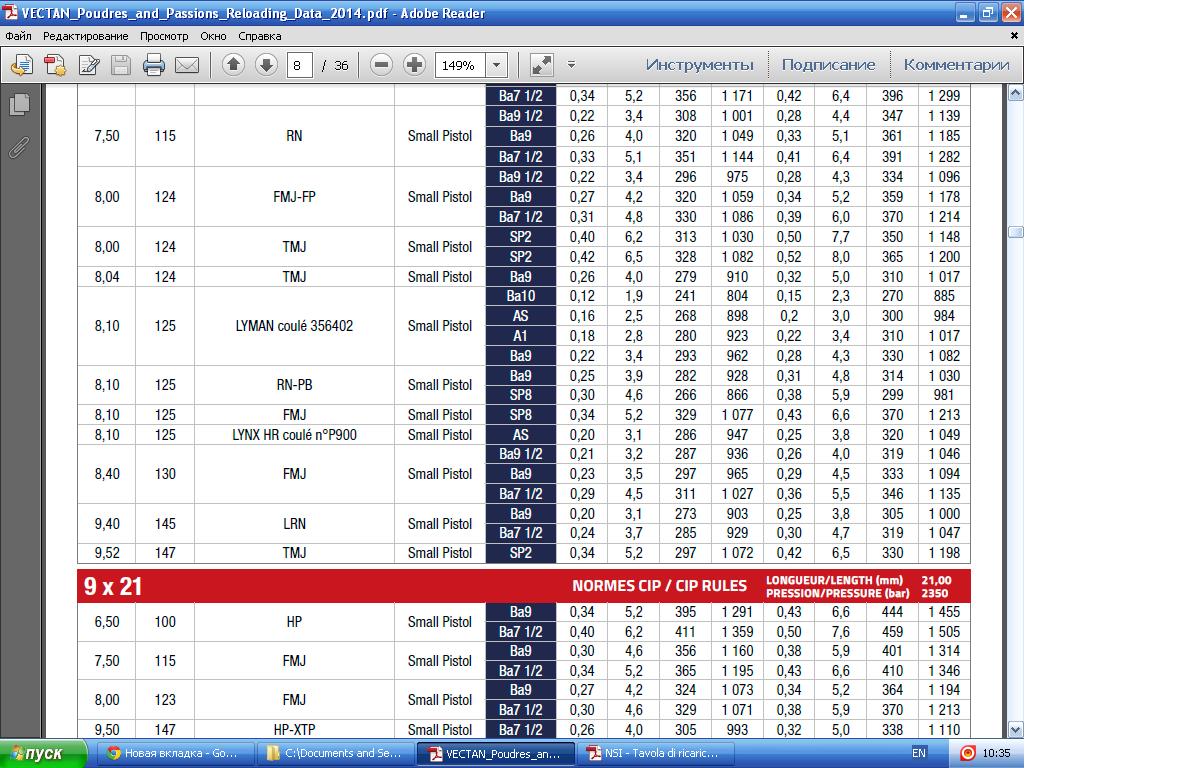This screenshot has height=768, width=1200.
Task: Click the Create PDF online toolbar icon
Action: pos(21,65)
